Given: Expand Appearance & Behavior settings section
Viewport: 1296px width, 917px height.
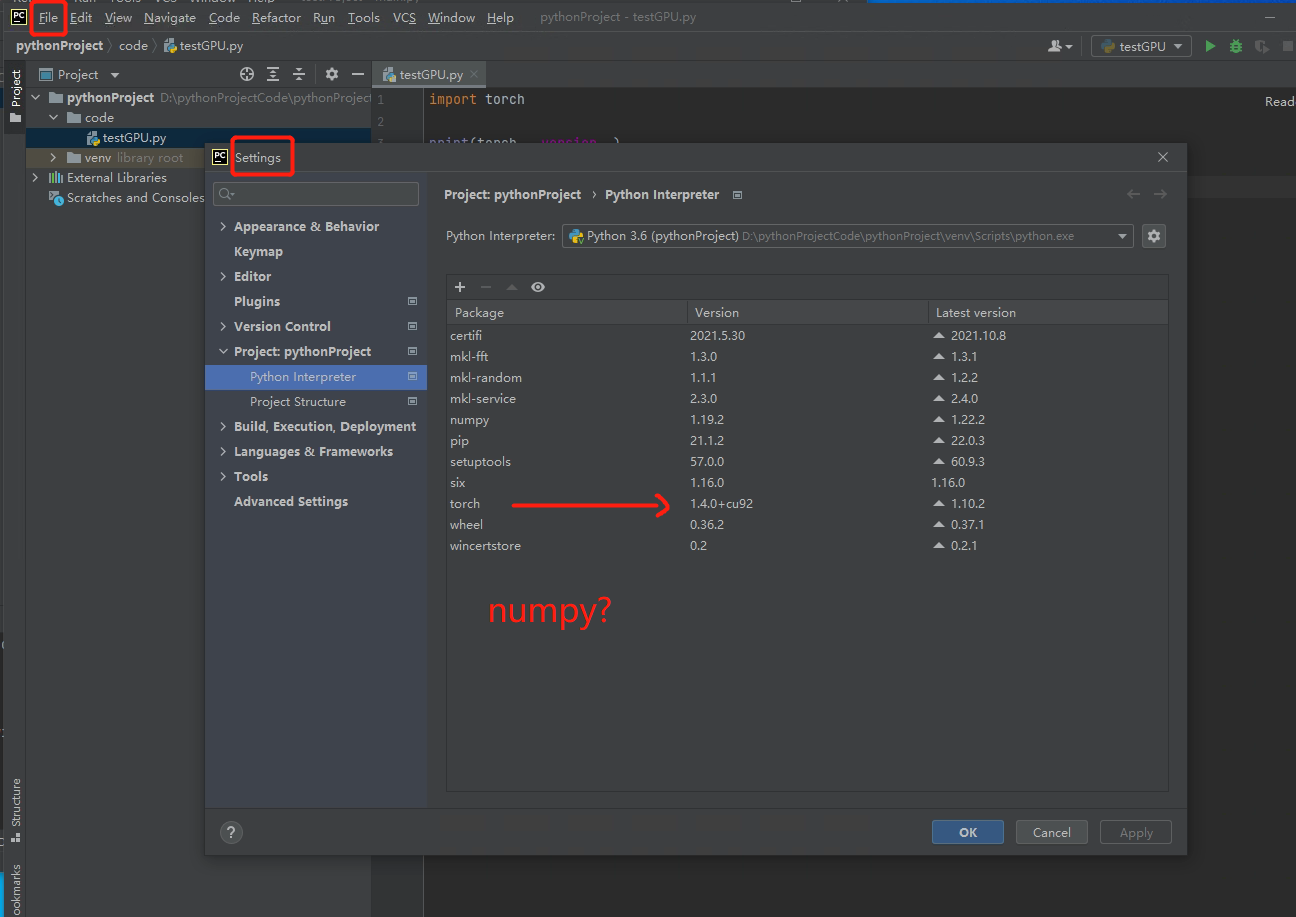Looking at the screenshot, I should point(223,227).
